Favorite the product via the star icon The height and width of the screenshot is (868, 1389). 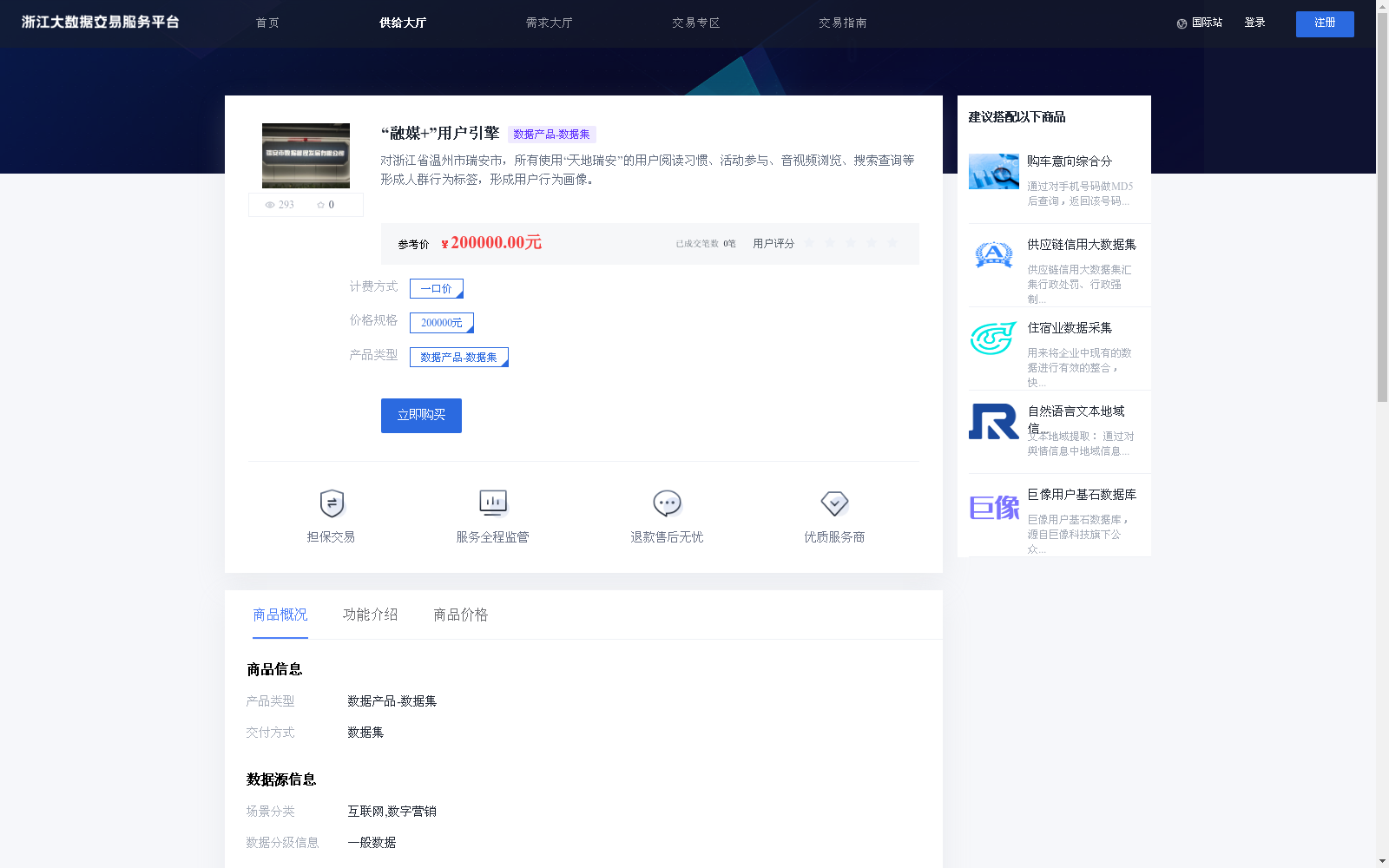coord(320,205)
